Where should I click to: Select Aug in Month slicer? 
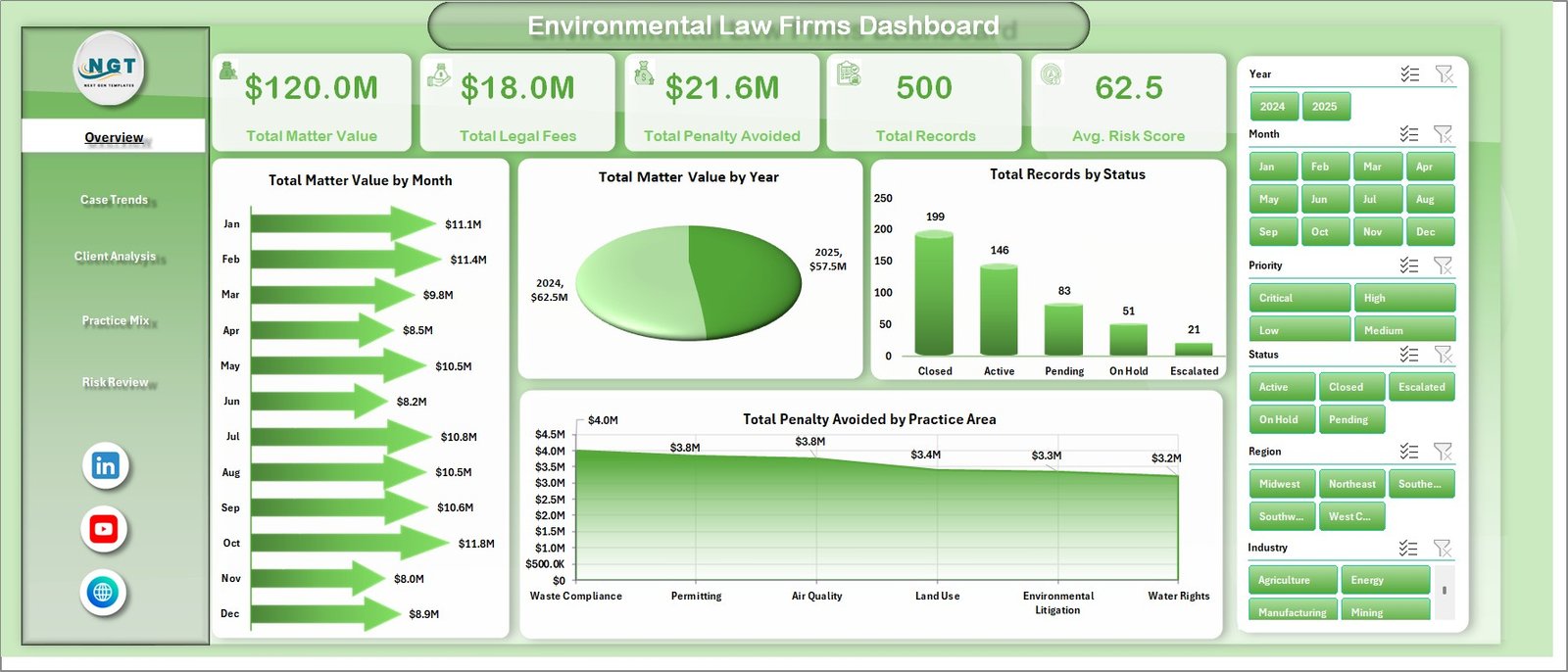click(x=1430, y=199)
